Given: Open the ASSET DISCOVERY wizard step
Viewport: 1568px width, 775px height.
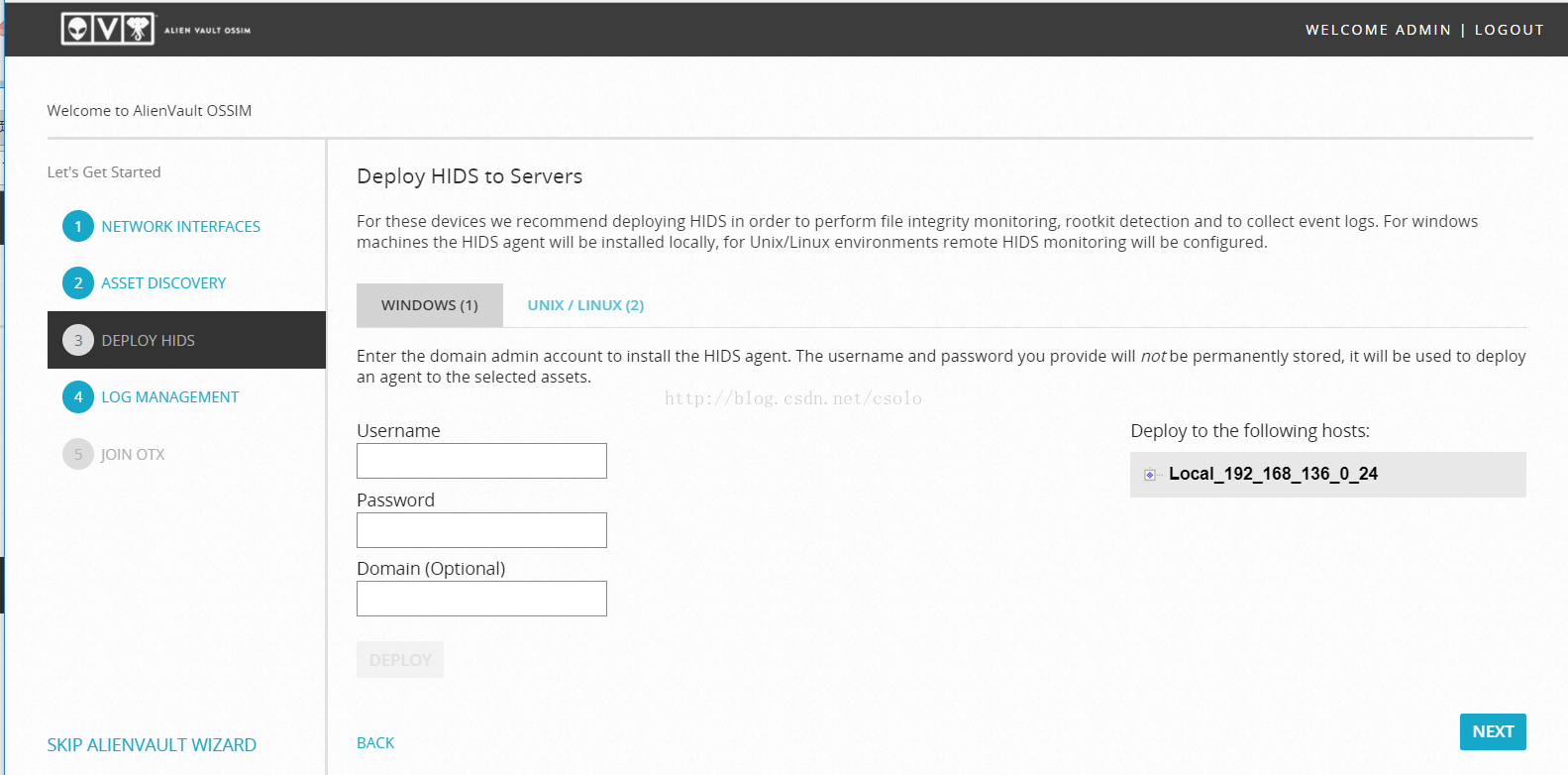Looking at the screenshot, I should [163, 282].
